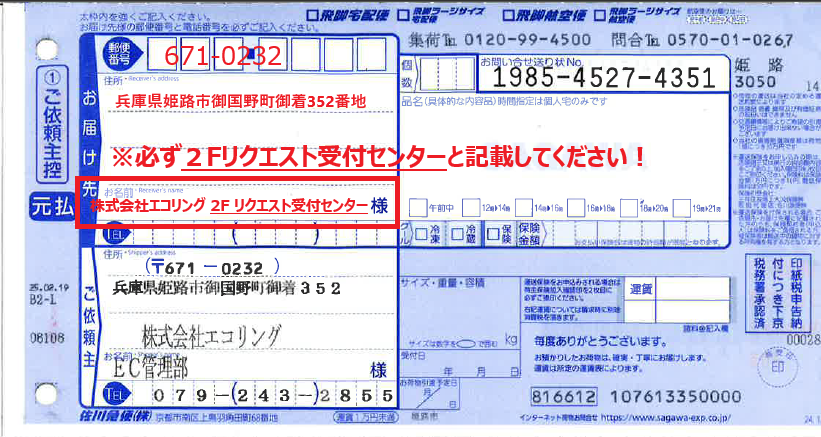Click the shipper TEL badge icon
821x437 pixels.
click(116, 395)
